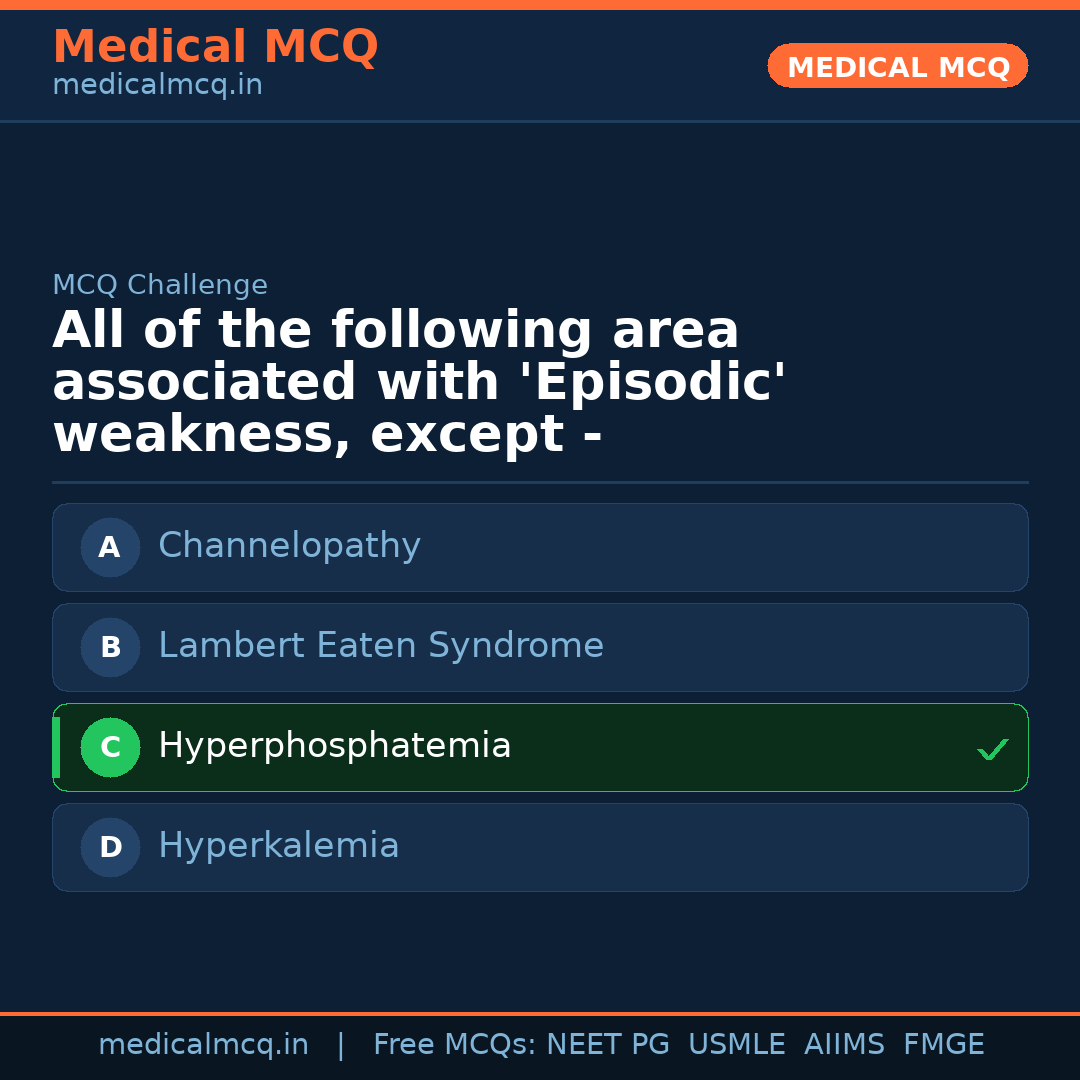
Task: Select AIIMS in the footer
Action: coord(844,1045)
